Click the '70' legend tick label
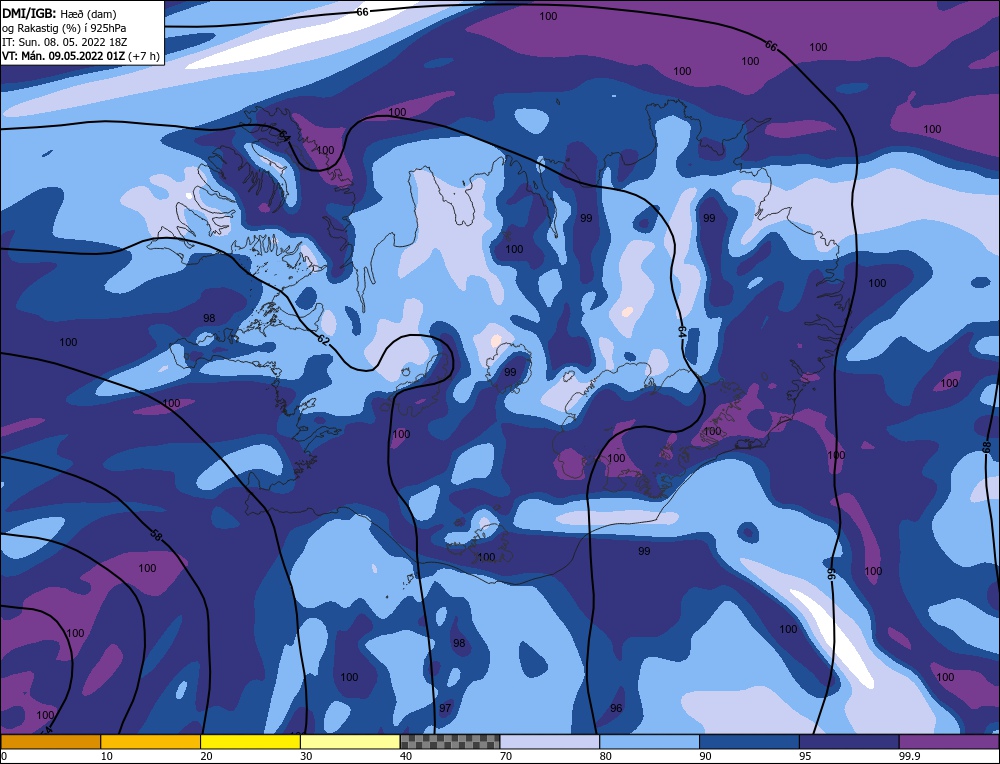Screen dimensions: 1000x764 506,756
